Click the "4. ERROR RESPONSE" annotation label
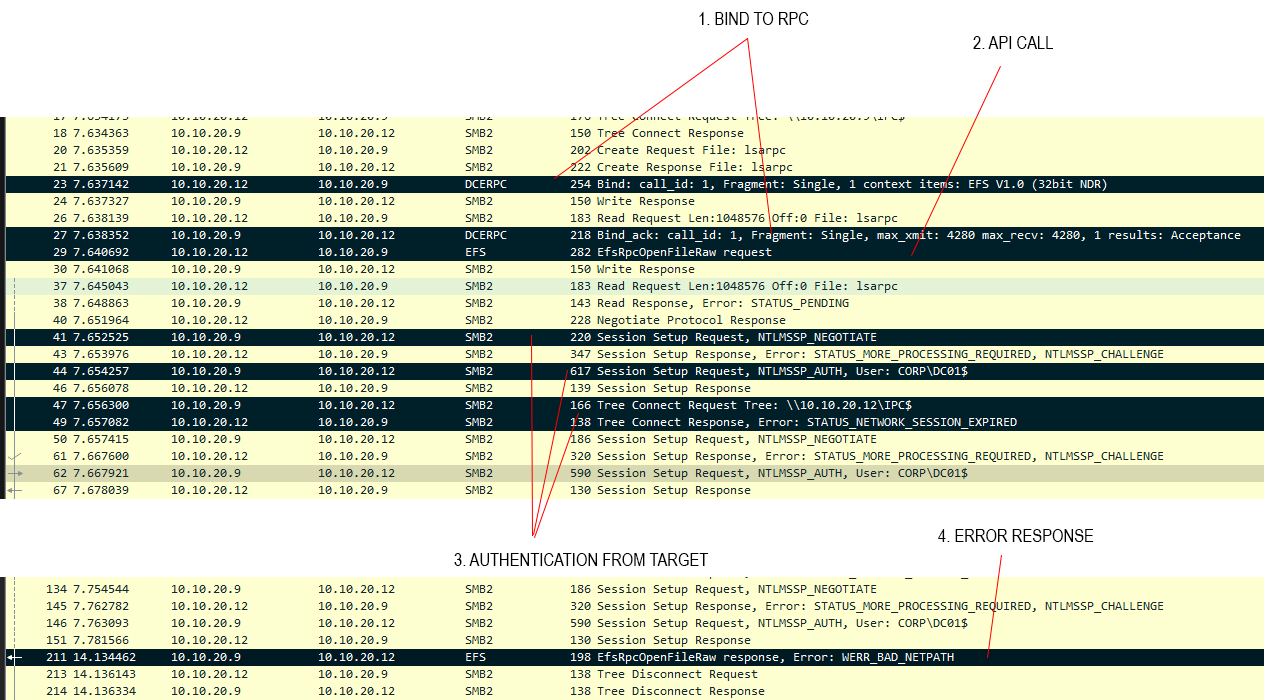This screenshot has width=1264, height=700. [1015, 536]
